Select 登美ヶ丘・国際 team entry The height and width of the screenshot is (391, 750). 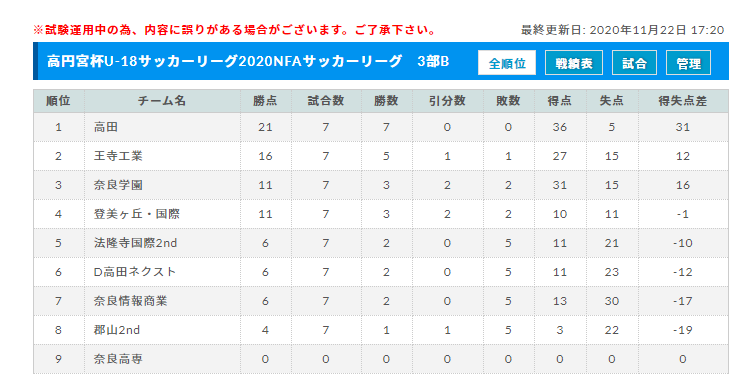click(137, 214)
